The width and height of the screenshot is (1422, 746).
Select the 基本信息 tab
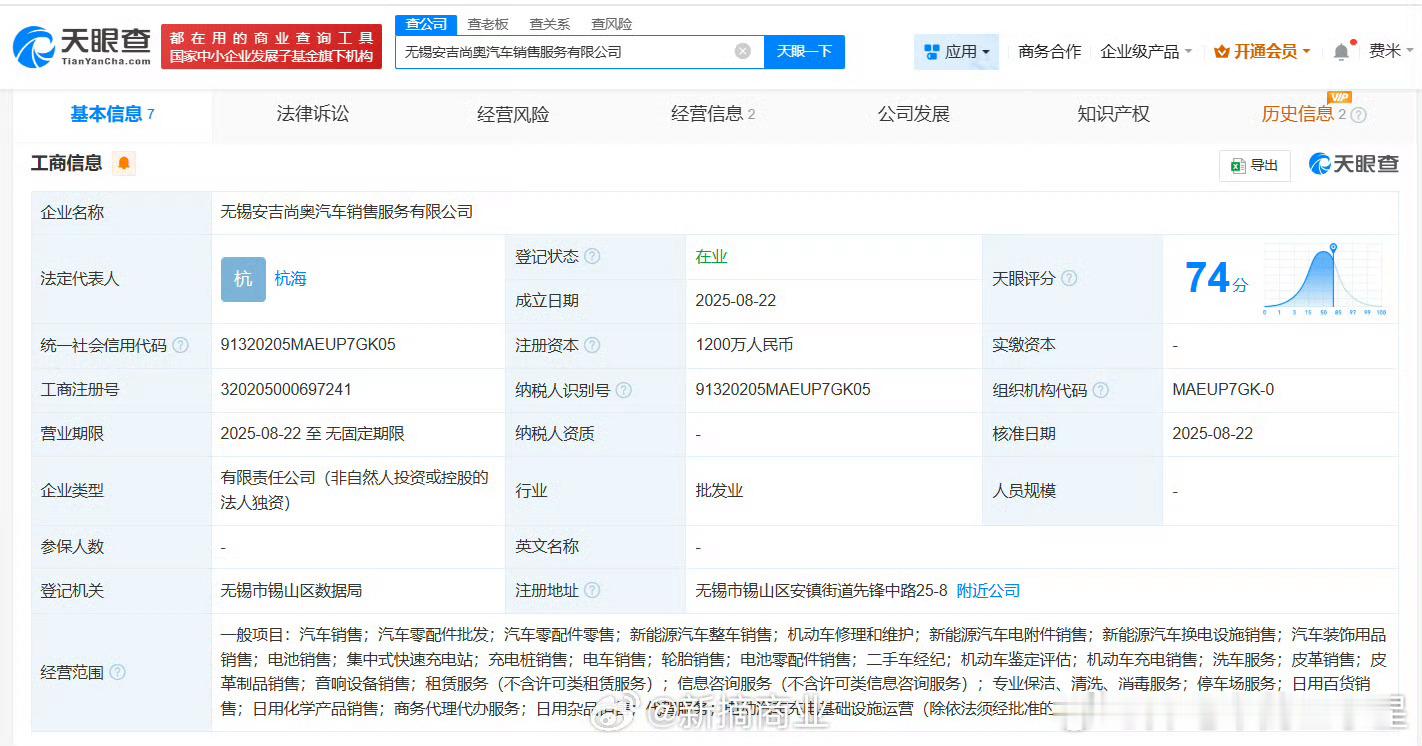point(112,114)
